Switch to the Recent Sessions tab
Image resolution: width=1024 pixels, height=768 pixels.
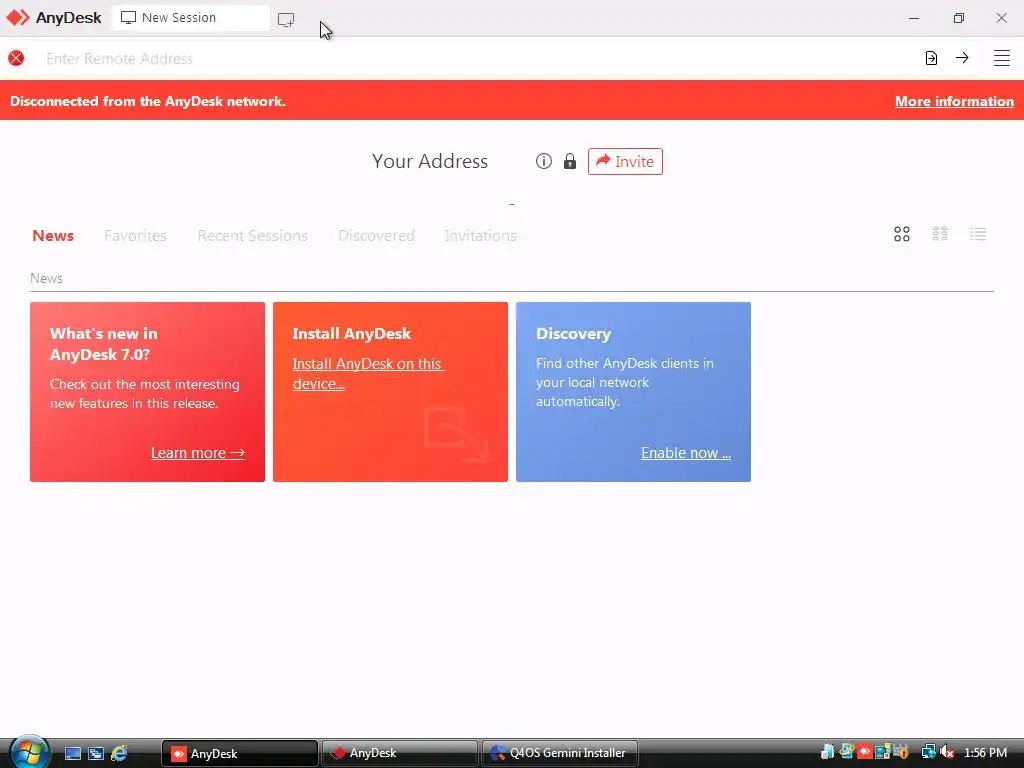[252, 236]
